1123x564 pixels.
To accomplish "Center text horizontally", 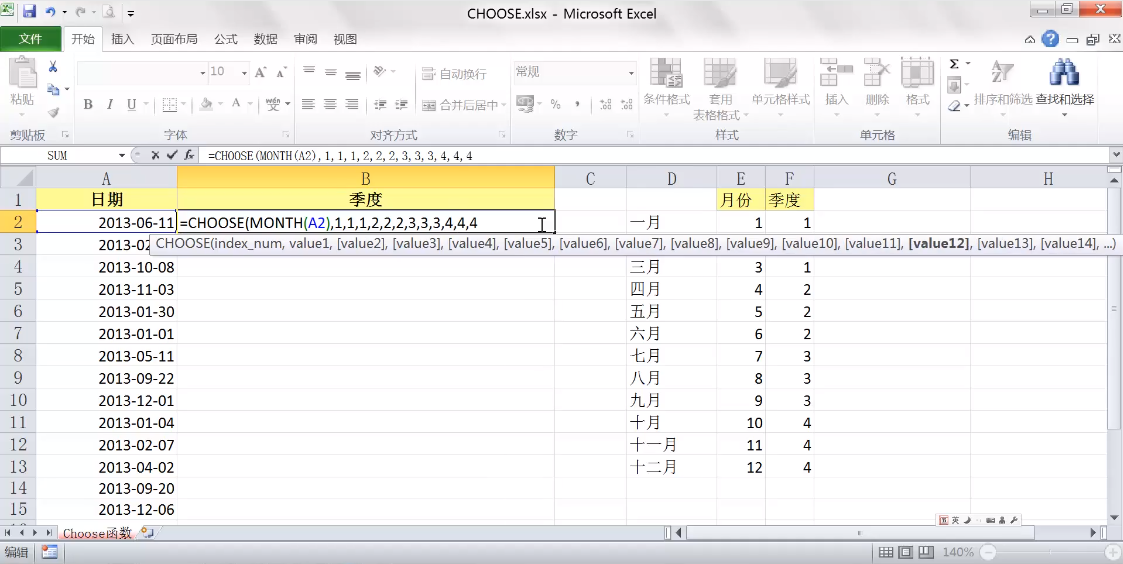I will tap(330, 105).
